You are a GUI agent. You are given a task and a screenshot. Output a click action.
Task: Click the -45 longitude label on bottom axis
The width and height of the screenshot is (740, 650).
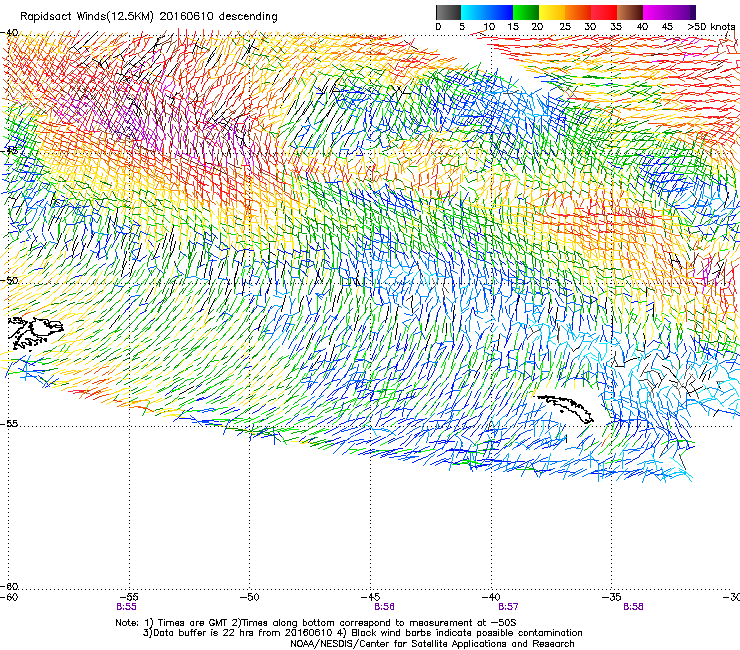370,597
